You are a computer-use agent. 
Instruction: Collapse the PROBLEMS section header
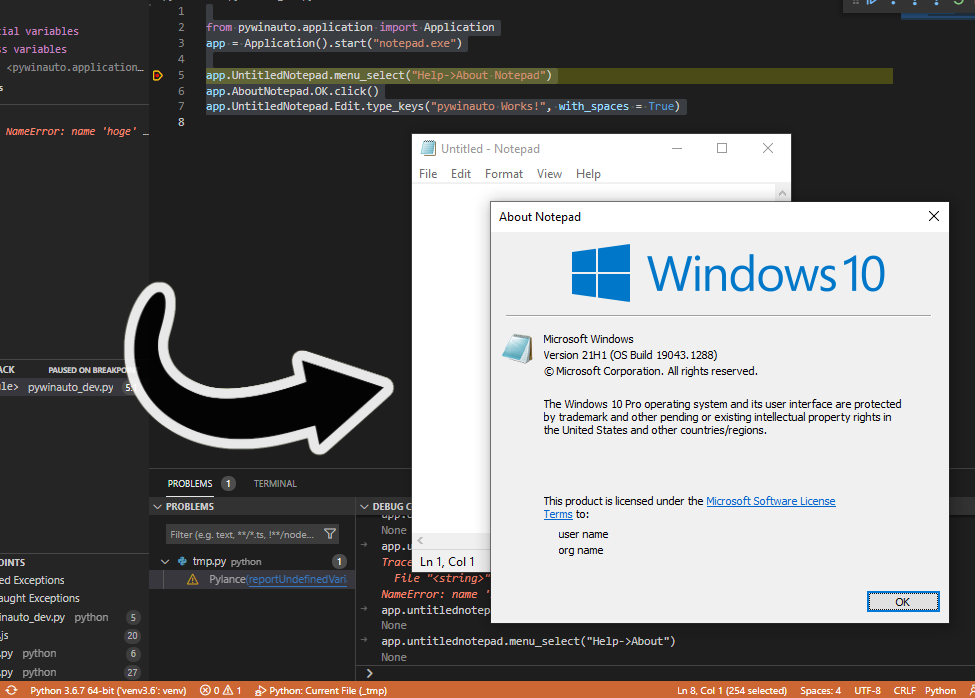157,507
